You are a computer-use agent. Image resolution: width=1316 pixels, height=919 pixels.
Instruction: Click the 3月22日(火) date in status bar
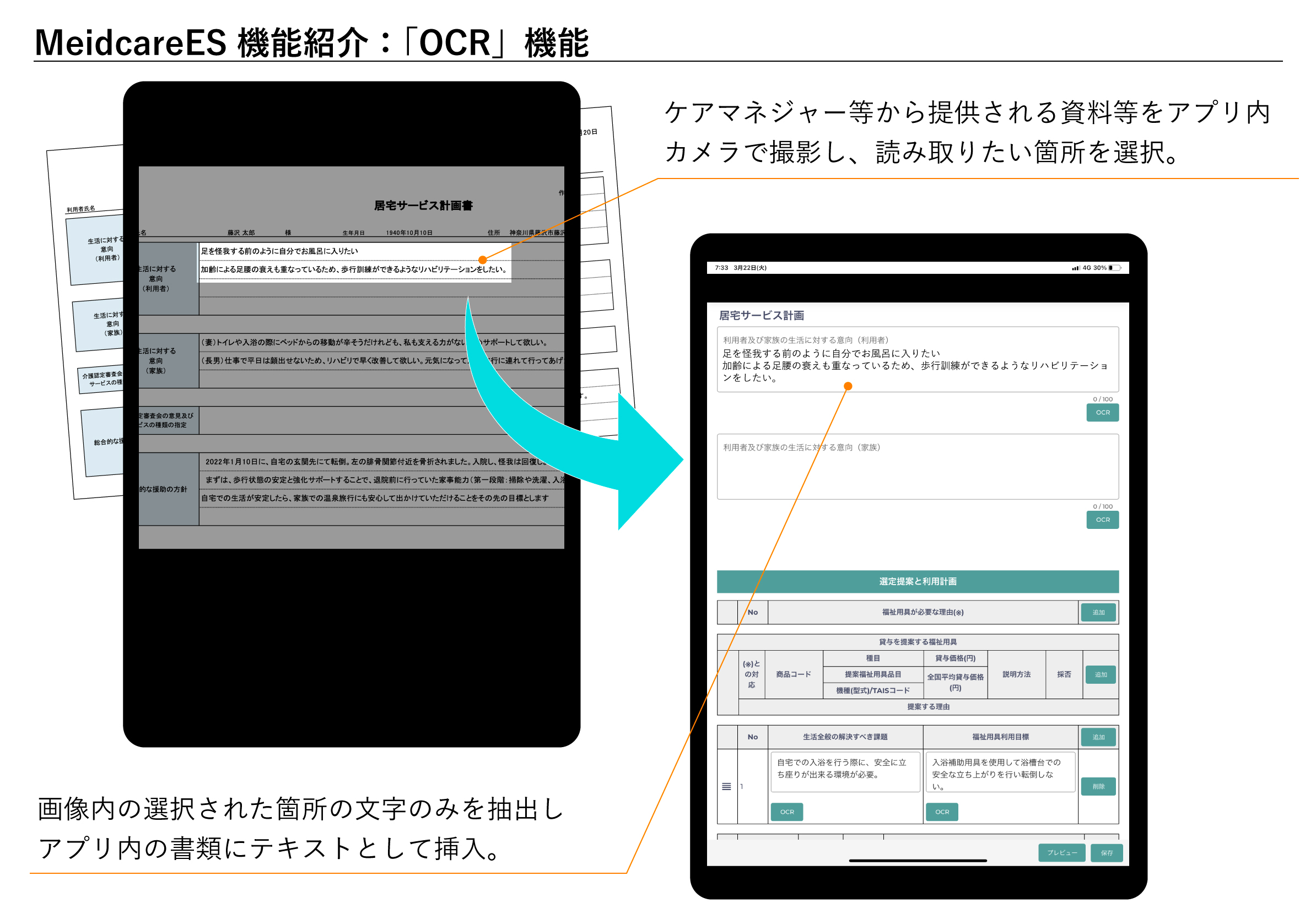click(x=749, y=268)
